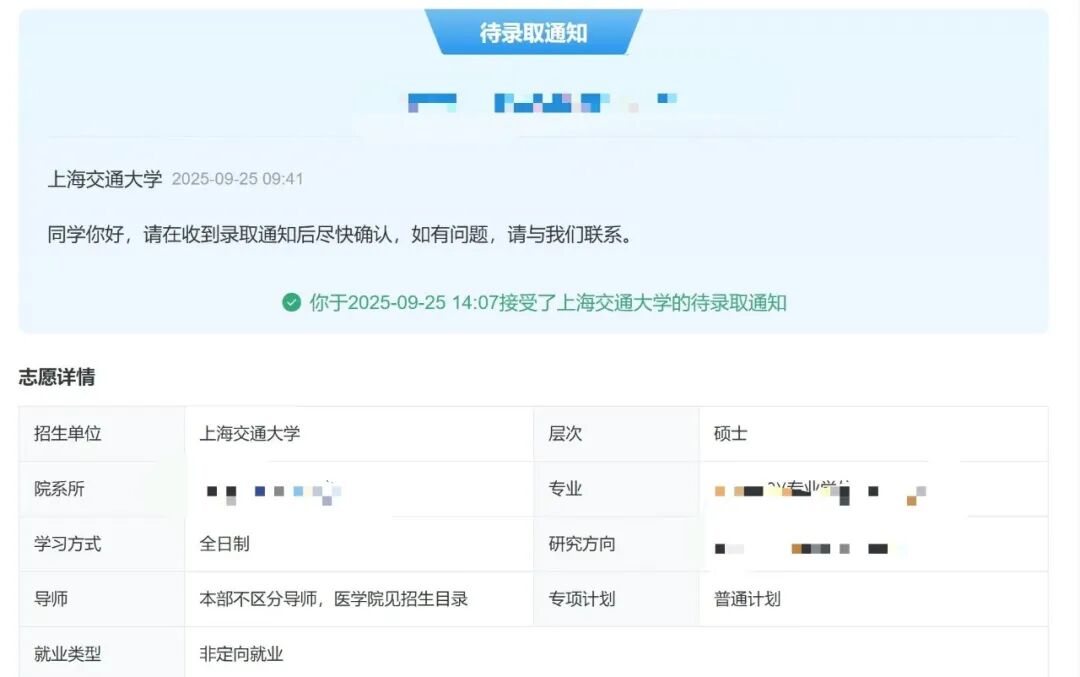Select the blurred university logo at top
Screen dimensions: 1080x677
coord(540,100)
